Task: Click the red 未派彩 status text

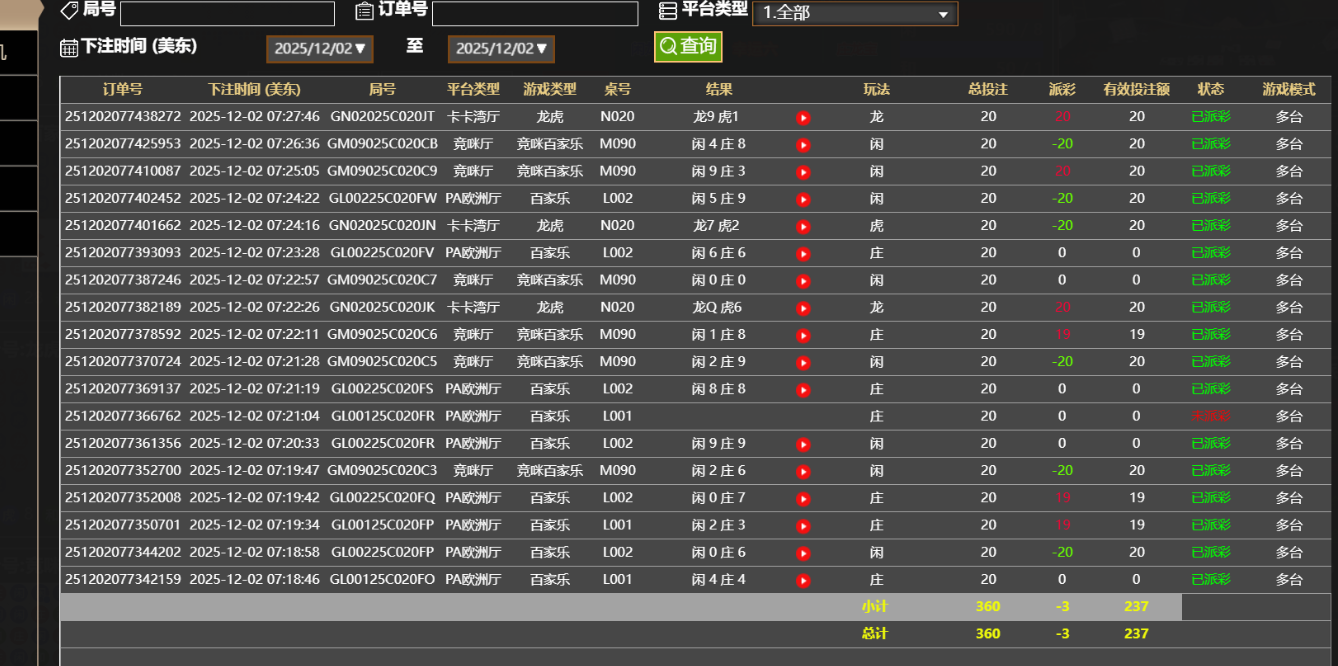Action: 1211,416
